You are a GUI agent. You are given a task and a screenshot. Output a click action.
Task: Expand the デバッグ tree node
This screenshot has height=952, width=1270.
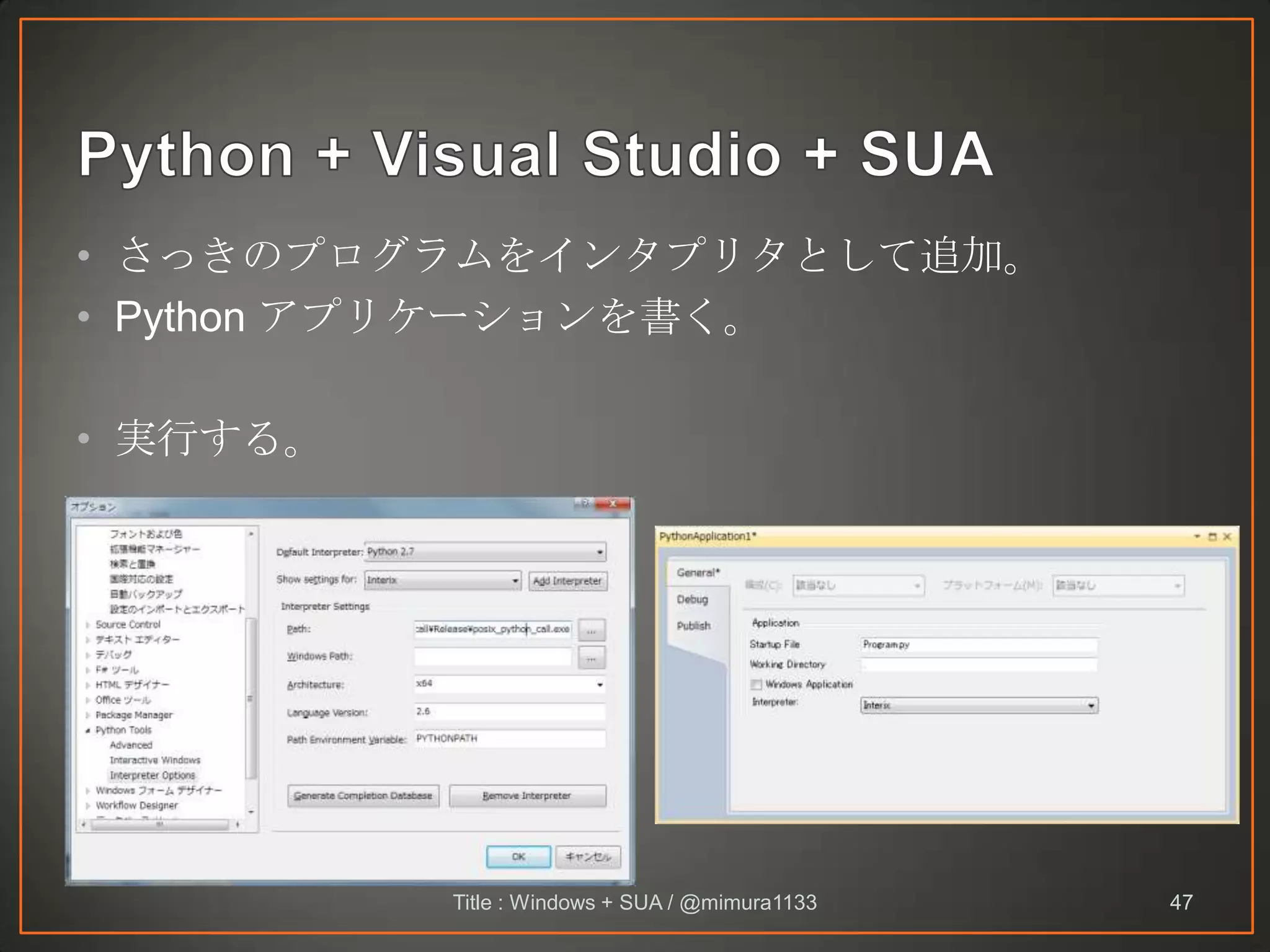pos(88,654)
